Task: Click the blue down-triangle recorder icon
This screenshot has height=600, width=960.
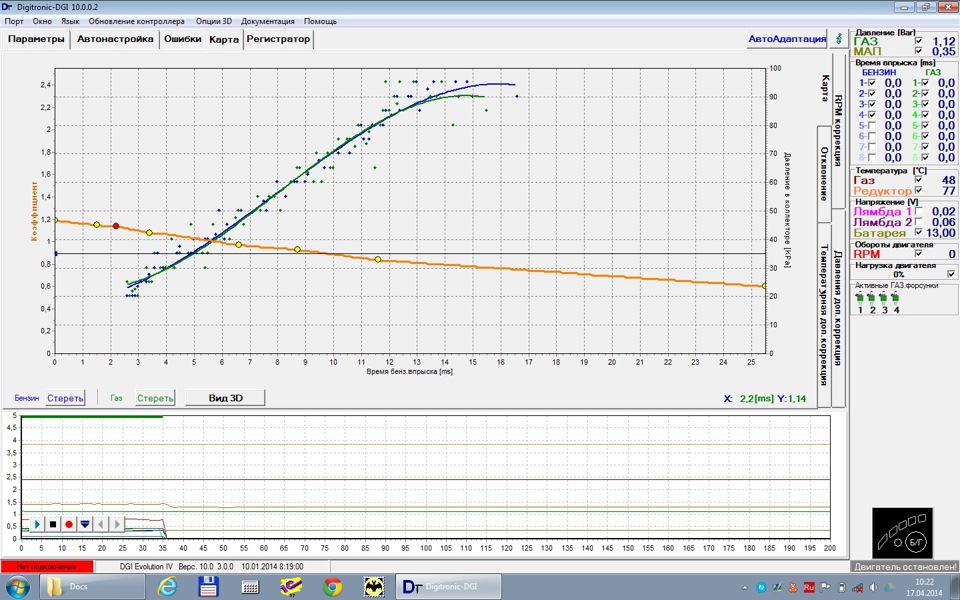Action: pyautogui.click(x=85, y=524)
